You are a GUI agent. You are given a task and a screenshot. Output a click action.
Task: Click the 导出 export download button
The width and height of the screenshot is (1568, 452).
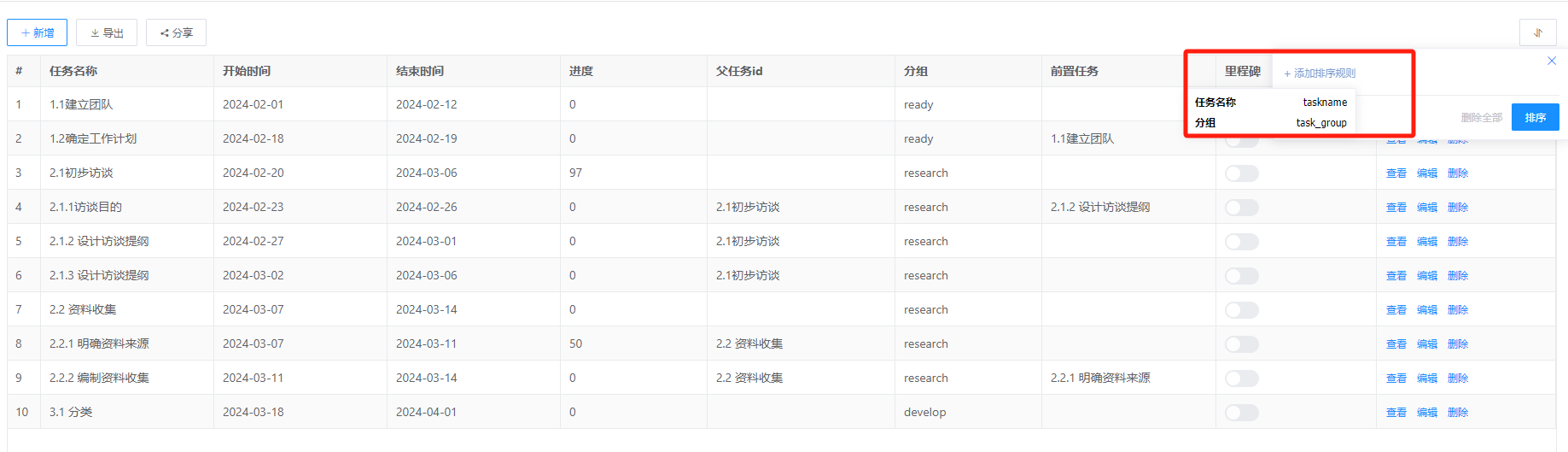[107, 32]
